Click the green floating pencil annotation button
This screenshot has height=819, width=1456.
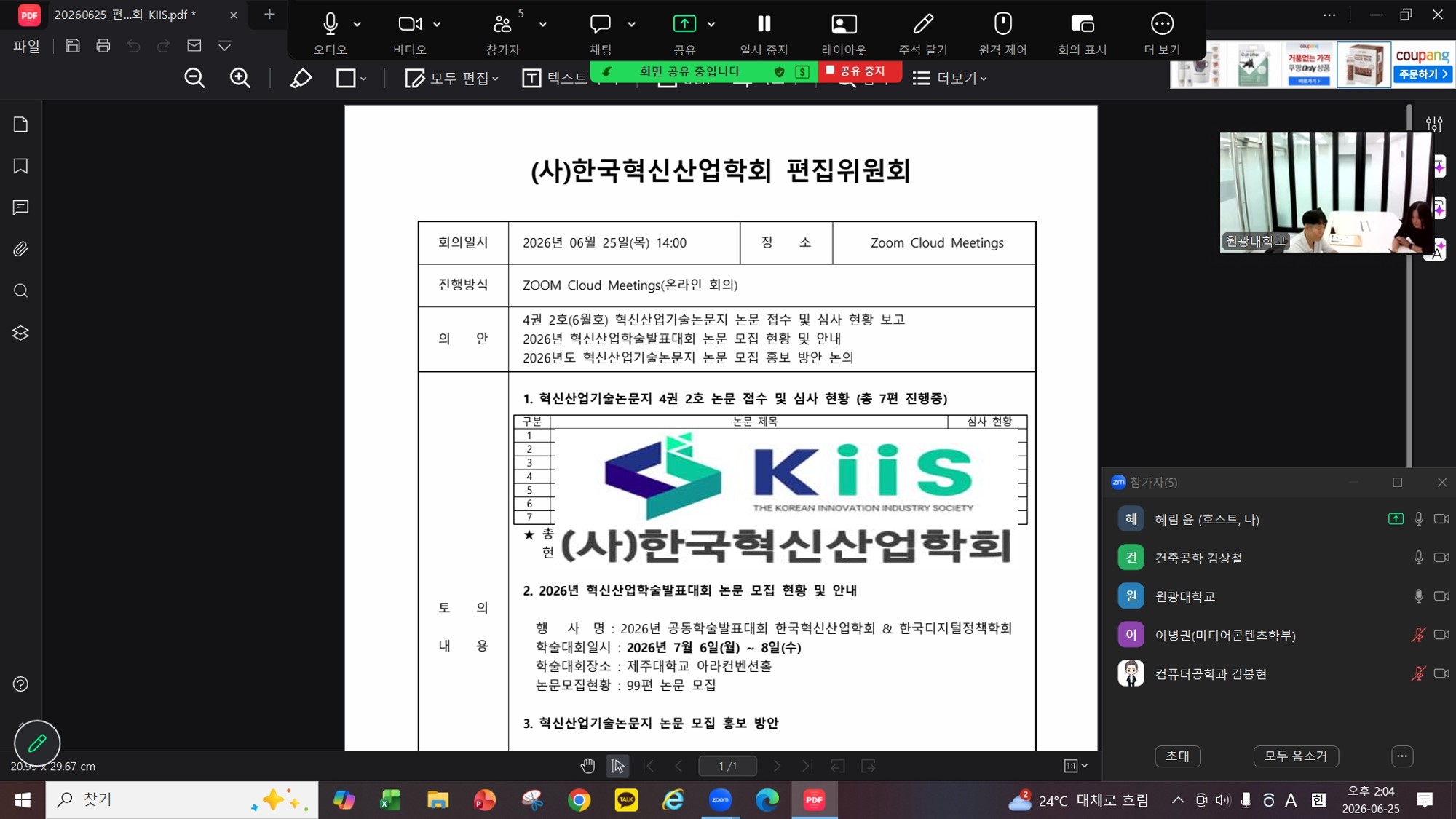37,743
